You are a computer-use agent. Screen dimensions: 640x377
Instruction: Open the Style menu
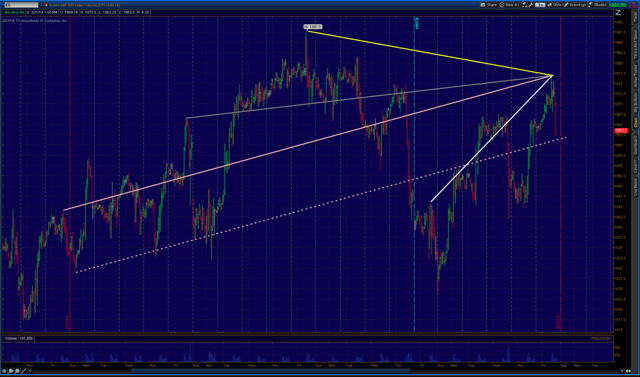[554, 5]
